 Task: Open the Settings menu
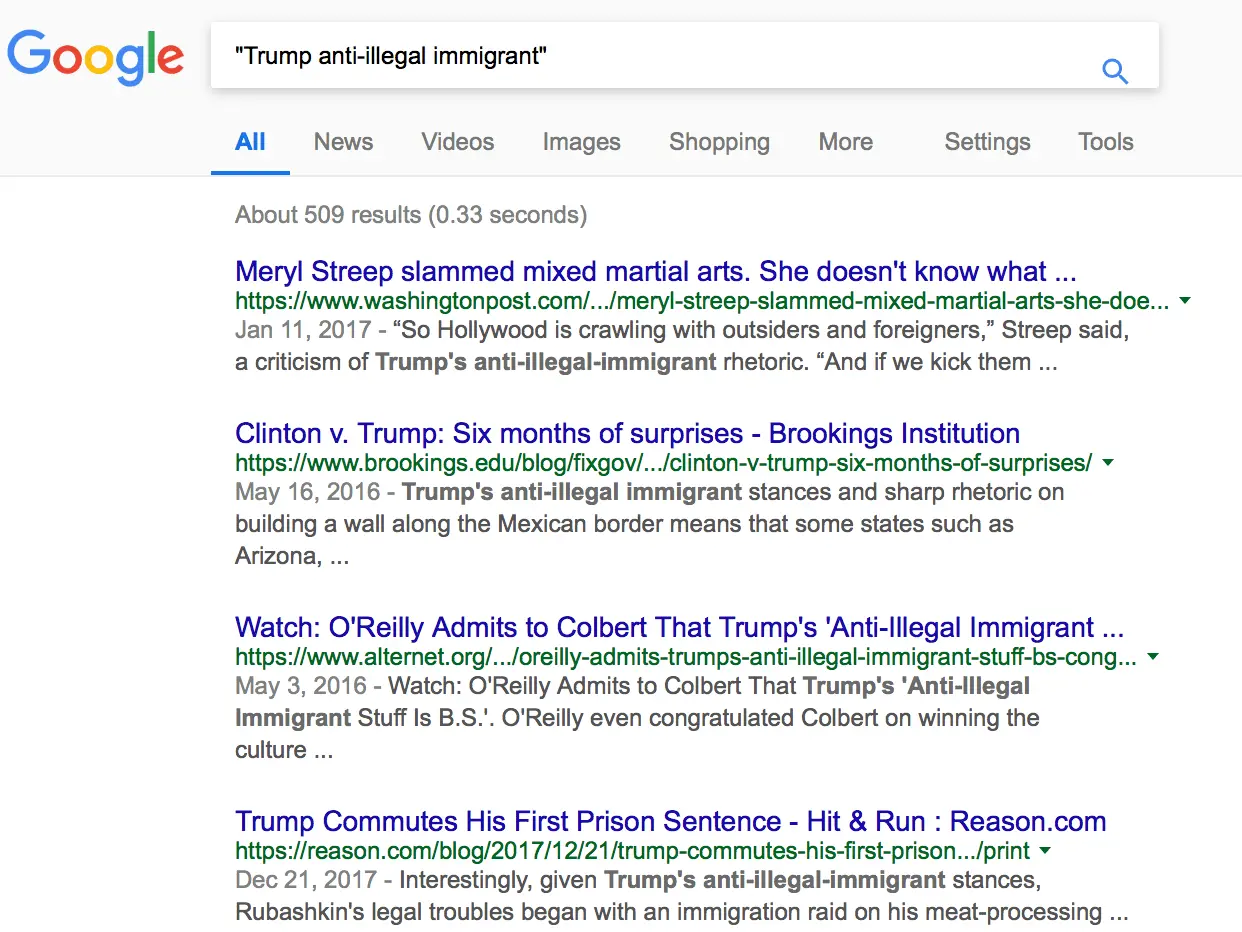(987, 142)
